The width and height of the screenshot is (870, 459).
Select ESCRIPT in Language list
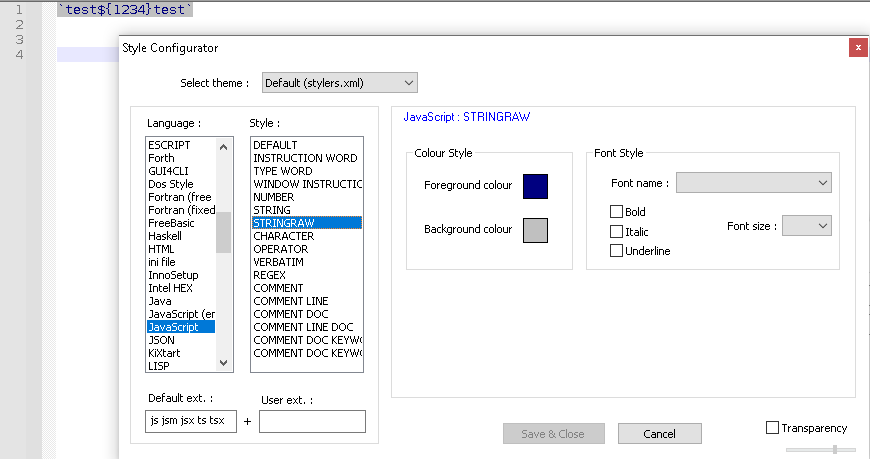181,145
